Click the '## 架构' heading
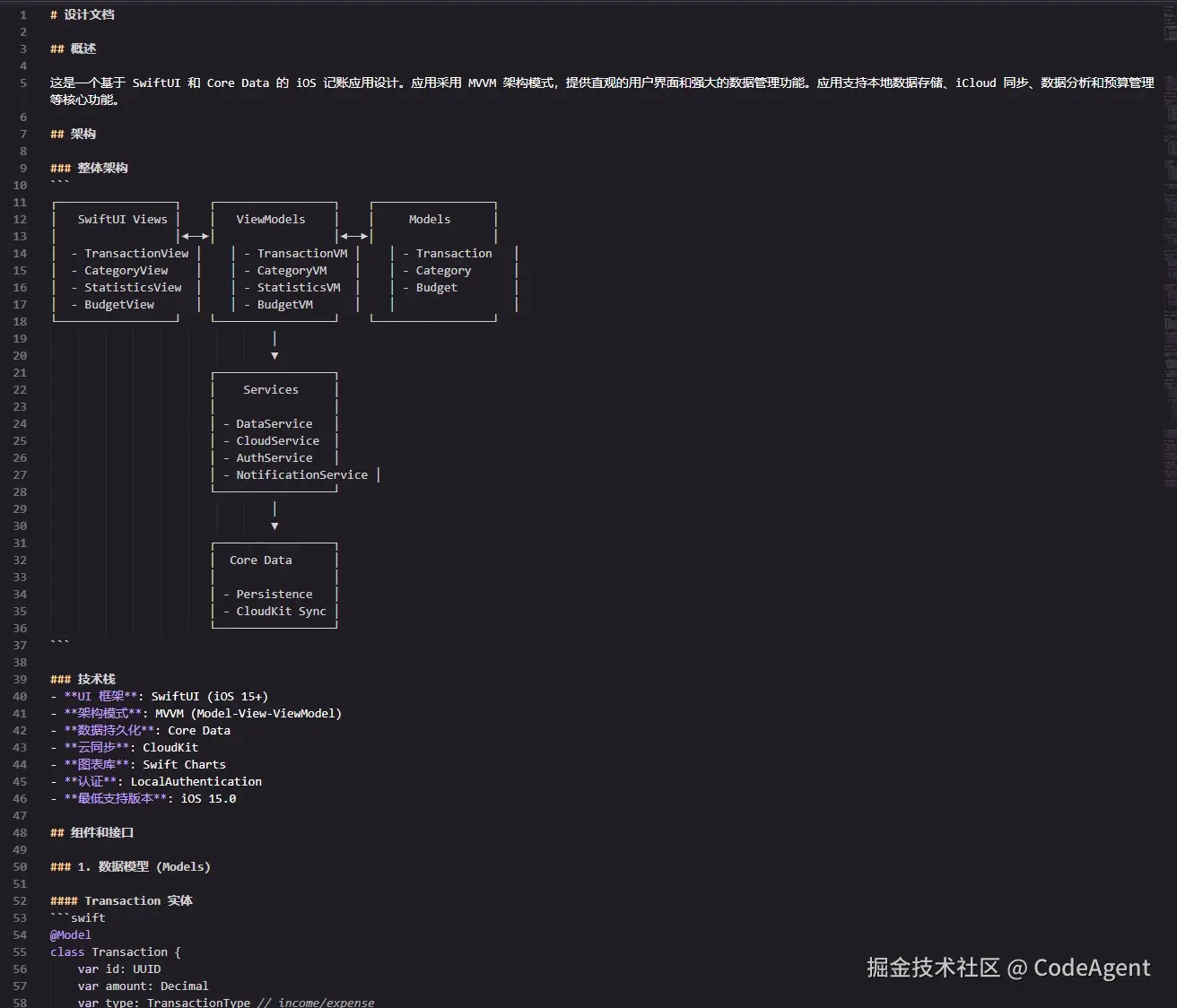The height and width of the screenshot is (1008, 1177). click(x=73, y=134)
